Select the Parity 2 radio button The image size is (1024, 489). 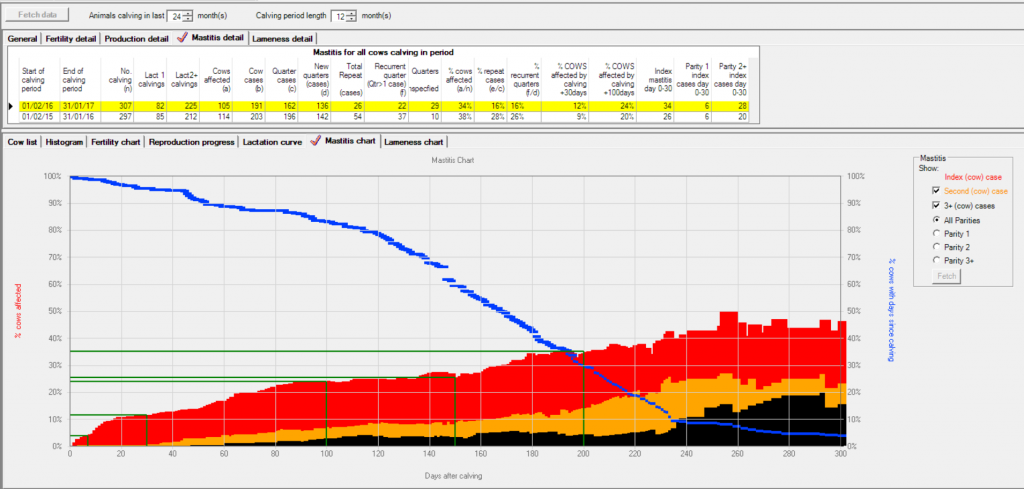click(936, 246)
